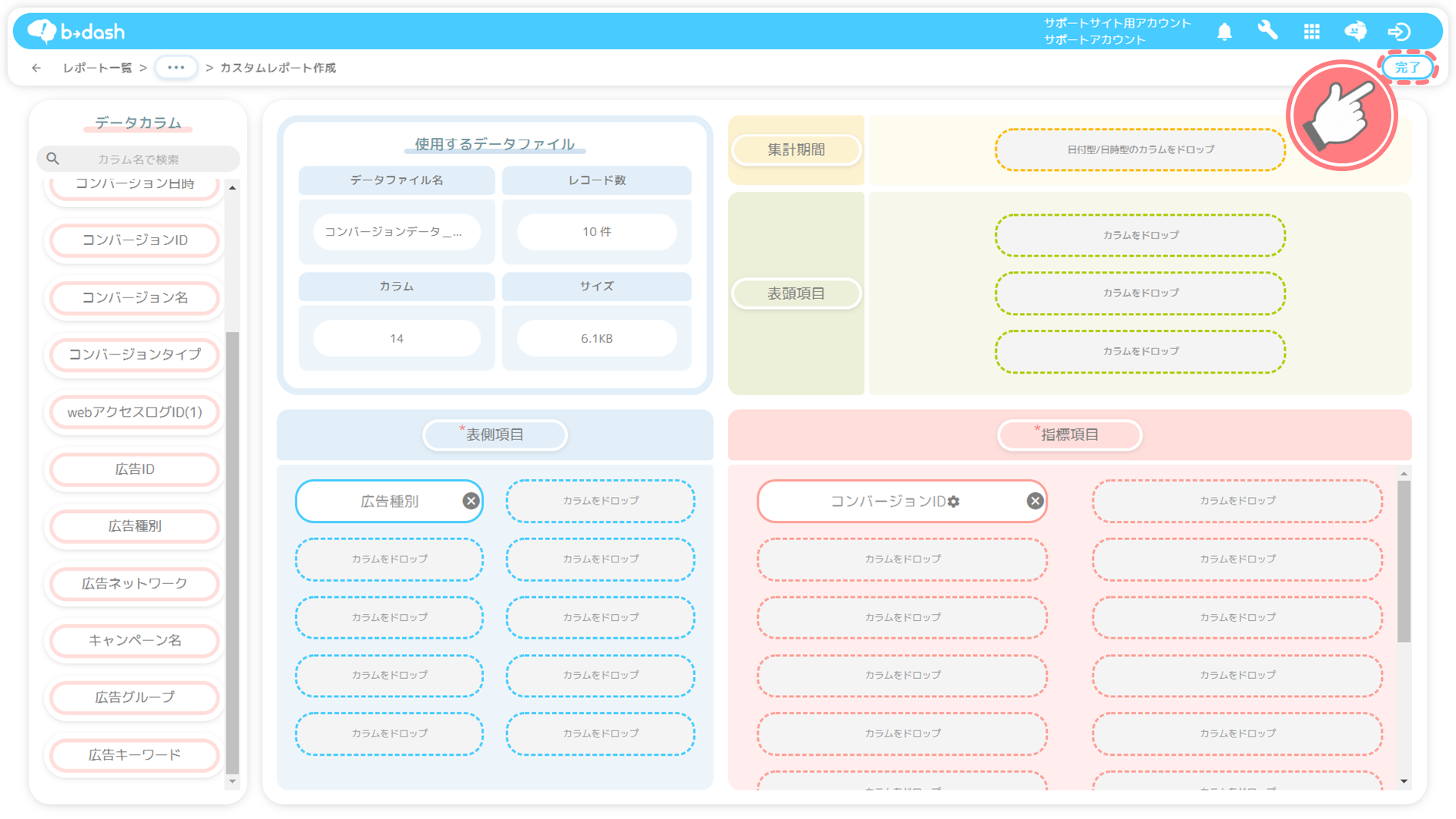Click the データカラム heading
This screenshot has width=1456, height=819.
coord(138,123)
